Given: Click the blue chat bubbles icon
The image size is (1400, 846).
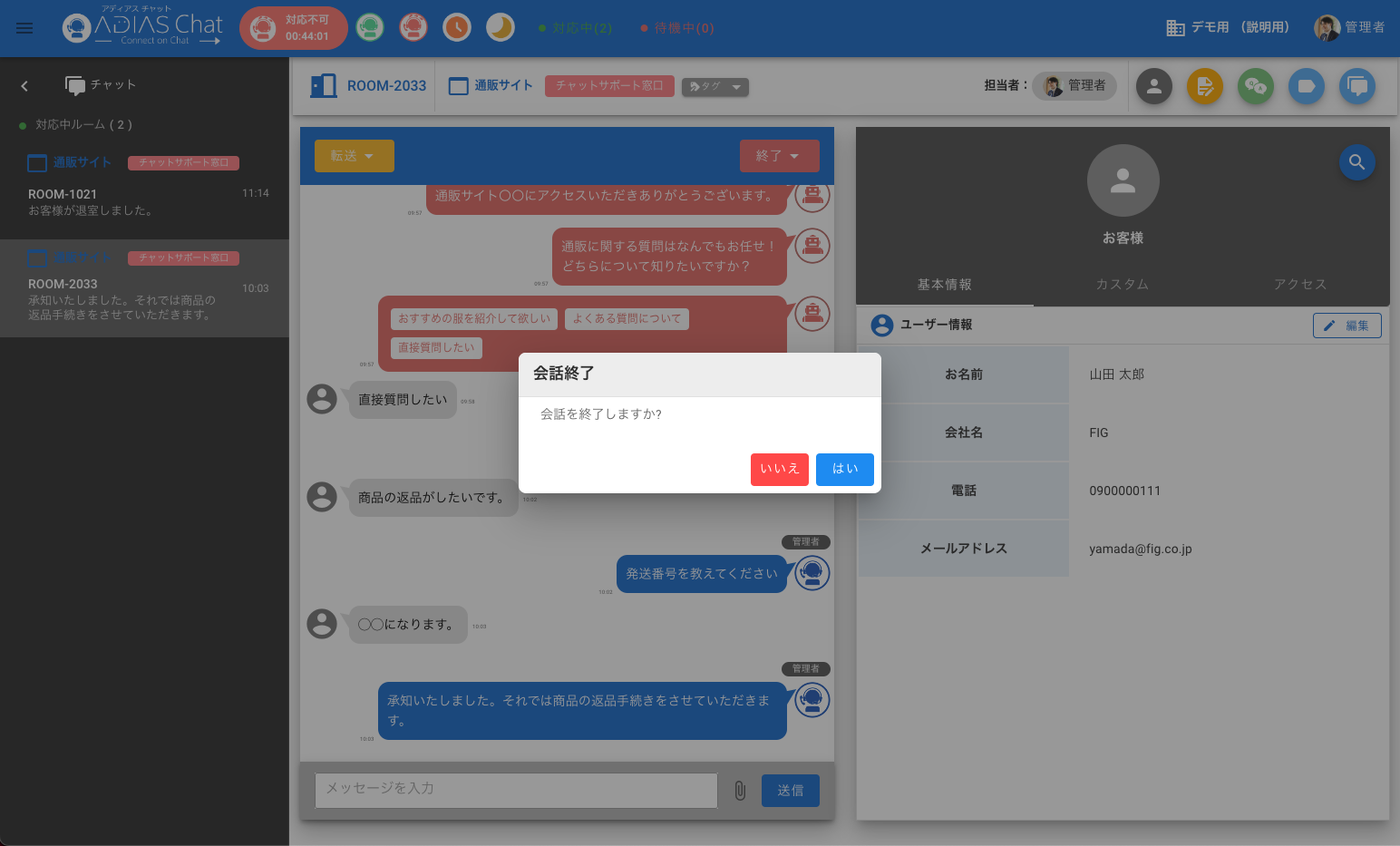Looking at the screenshot, I should (1357, 86).
